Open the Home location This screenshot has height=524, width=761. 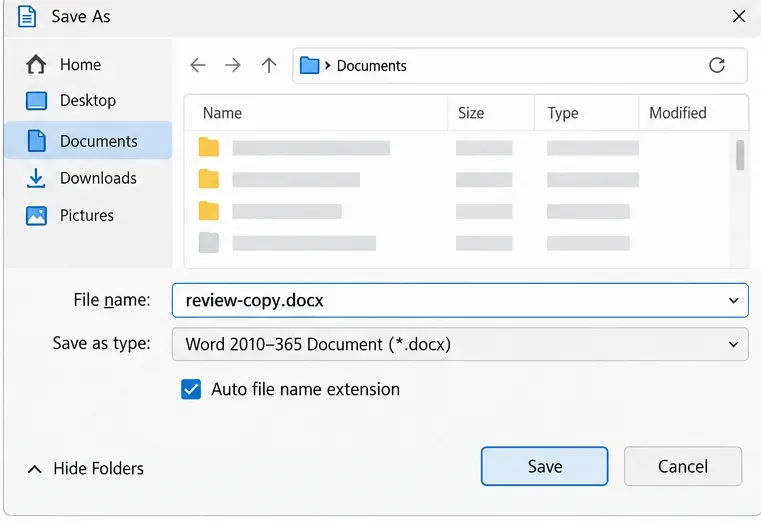point(88,65)
